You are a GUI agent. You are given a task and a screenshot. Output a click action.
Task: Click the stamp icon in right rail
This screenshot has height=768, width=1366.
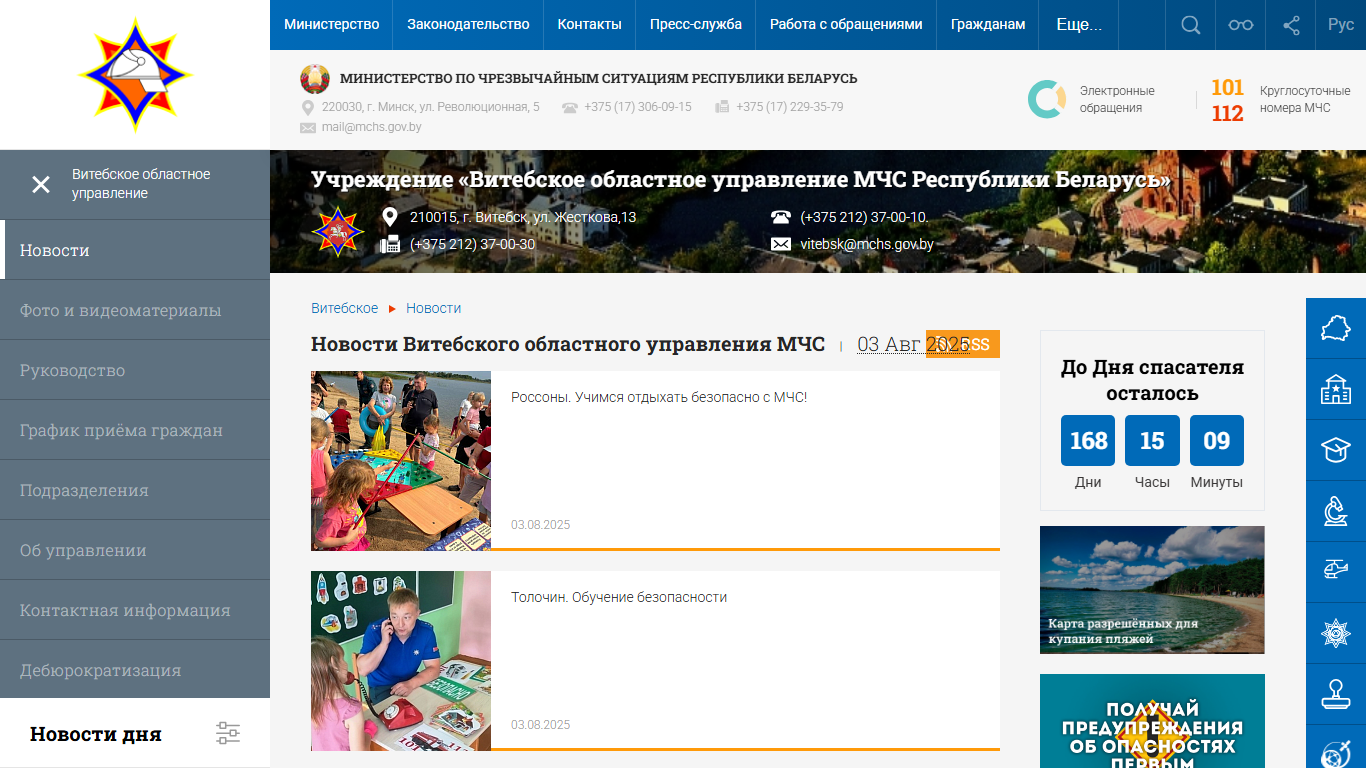1336,694
